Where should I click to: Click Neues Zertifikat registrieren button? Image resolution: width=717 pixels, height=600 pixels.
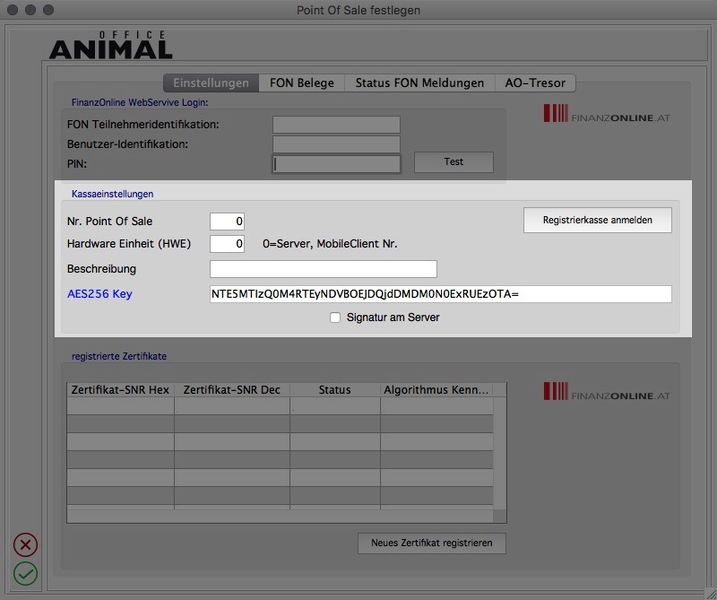tap(432, 543)
